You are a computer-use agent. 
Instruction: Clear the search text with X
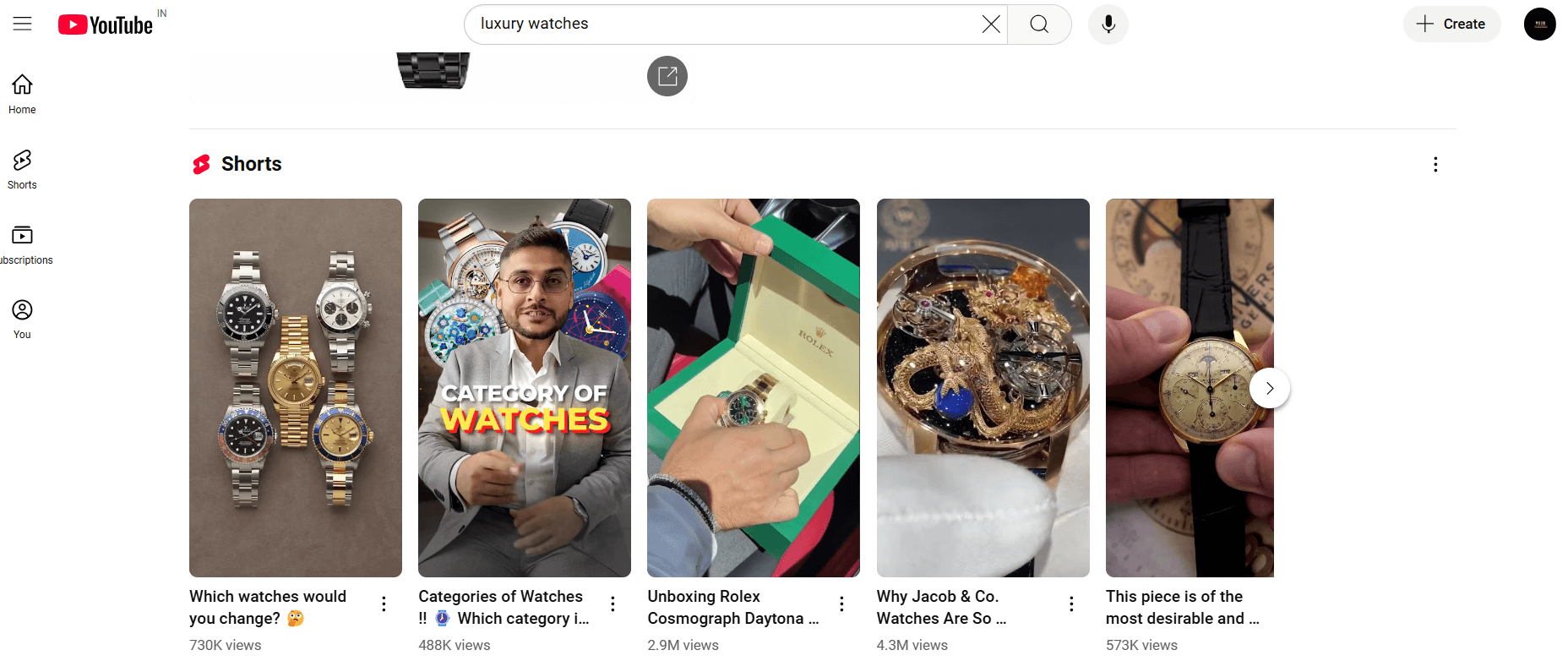[991, 24]
